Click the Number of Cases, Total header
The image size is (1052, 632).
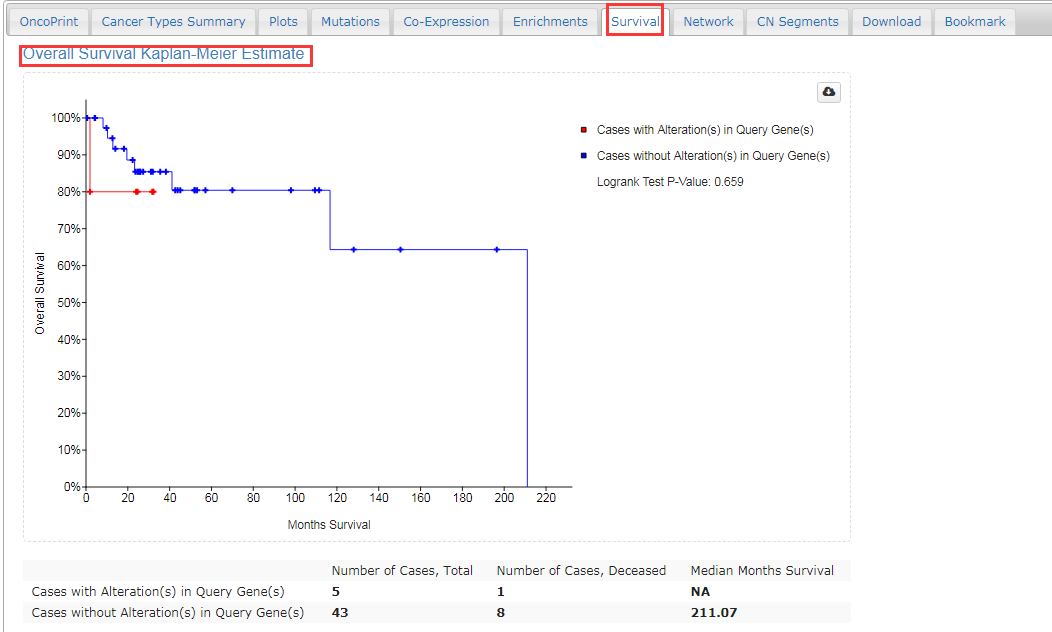click(x=402, y=571)
